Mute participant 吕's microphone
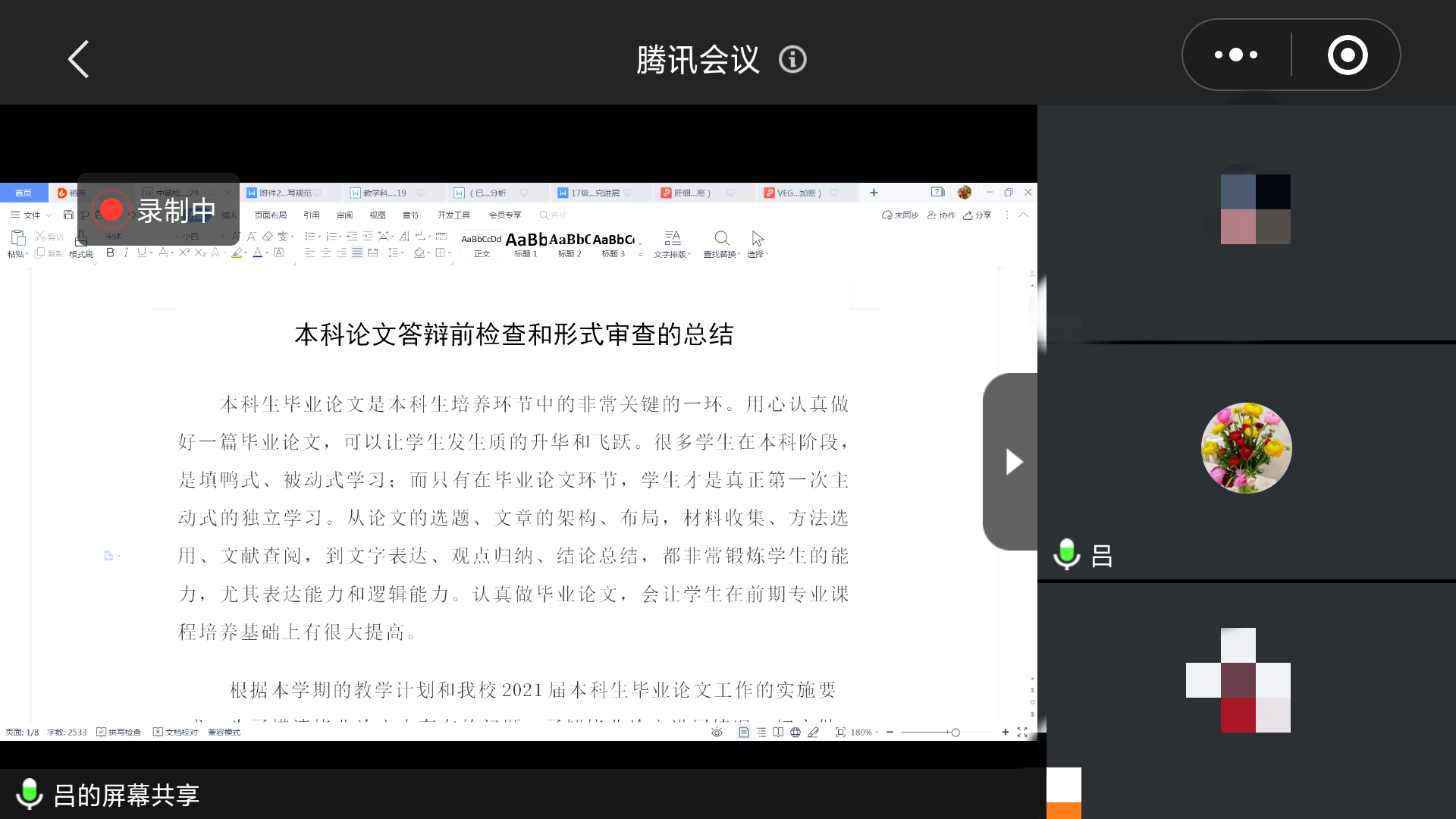The width and height of the screenshot is (1456, 819). coord(1067,553)
